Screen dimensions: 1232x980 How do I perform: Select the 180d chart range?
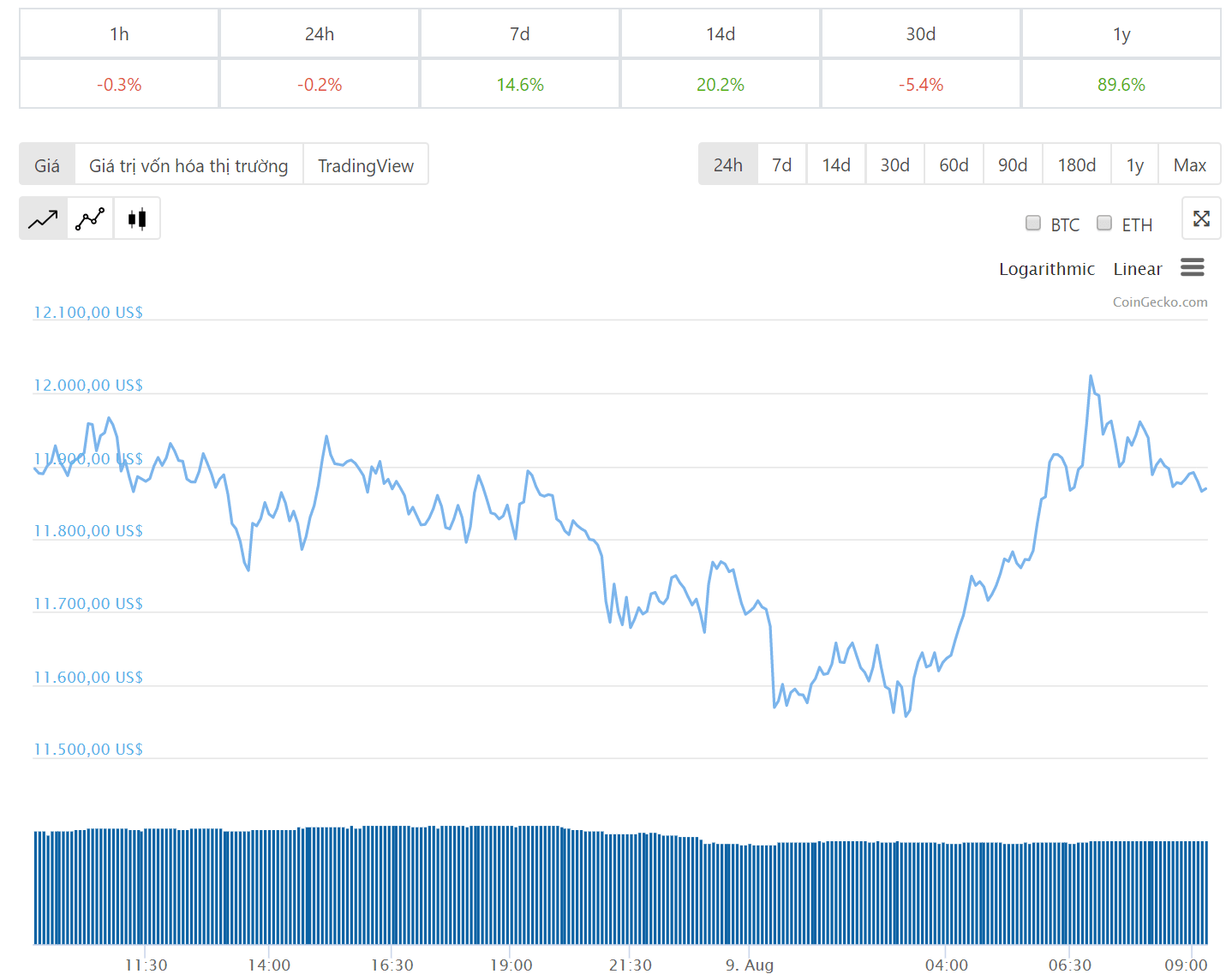[1077, 164]
